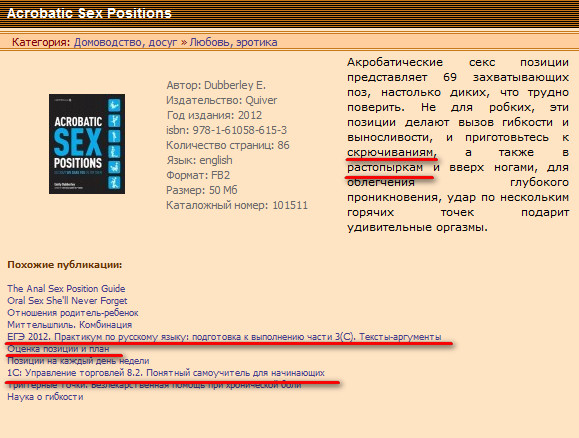Screen dimensions: 579x438
Task: Open Наука о гибкости publication link
Action: [x=45, y=397]
